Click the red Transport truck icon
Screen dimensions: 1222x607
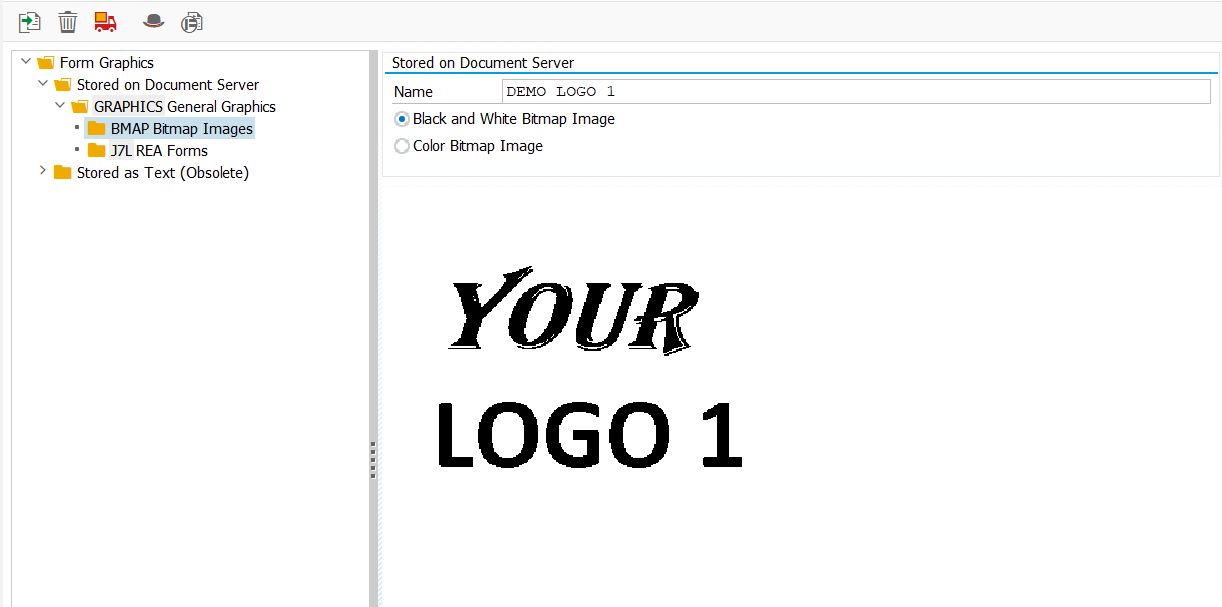point(105,21)
